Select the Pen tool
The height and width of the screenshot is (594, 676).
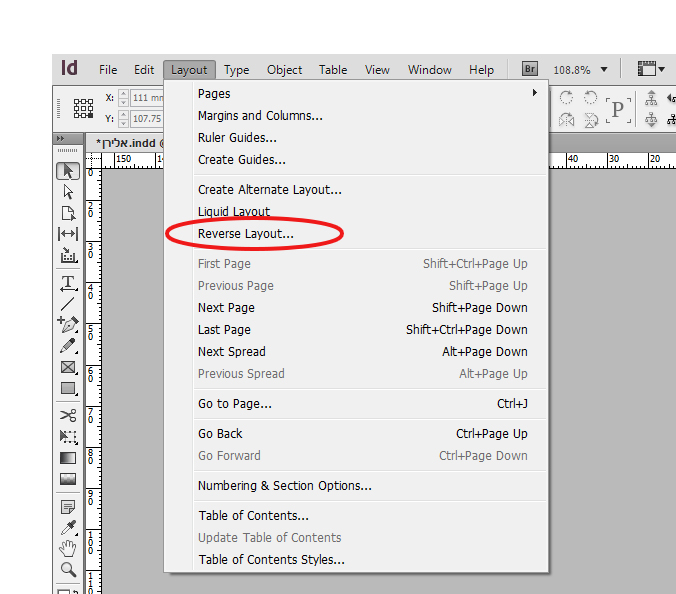pos(68,325)
